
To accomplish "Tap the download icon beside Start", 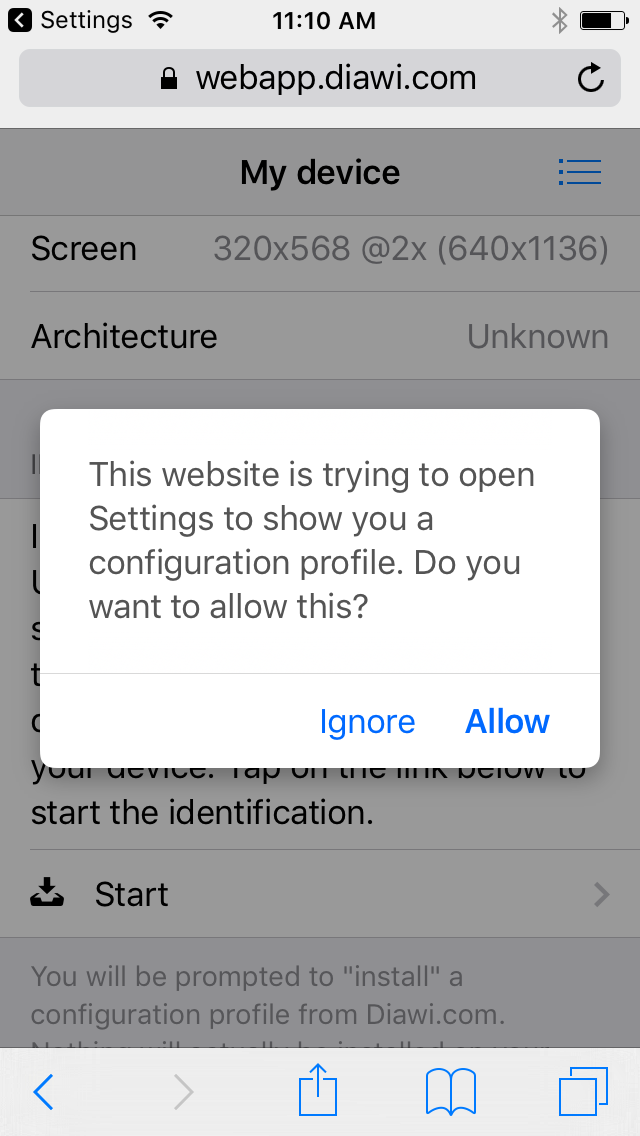I will pyautogui.click(x=47, y=893).
